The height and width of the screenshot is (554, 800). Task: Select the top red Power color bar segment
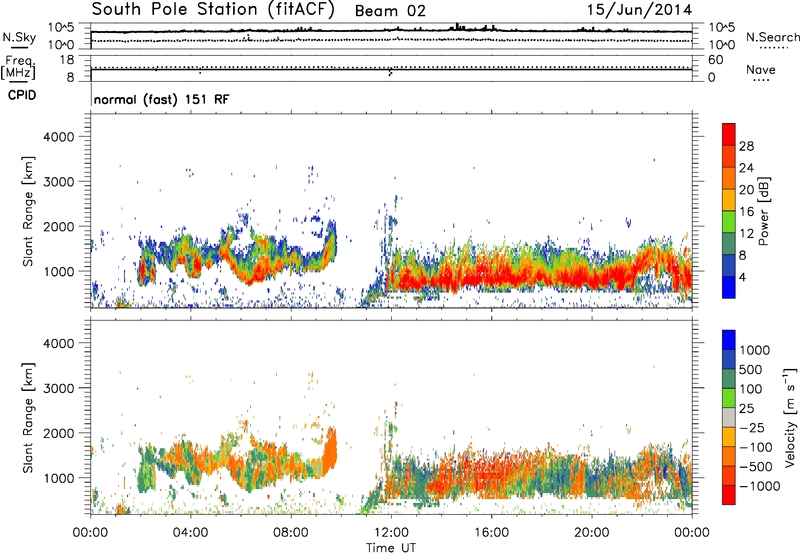coord(729,135)
